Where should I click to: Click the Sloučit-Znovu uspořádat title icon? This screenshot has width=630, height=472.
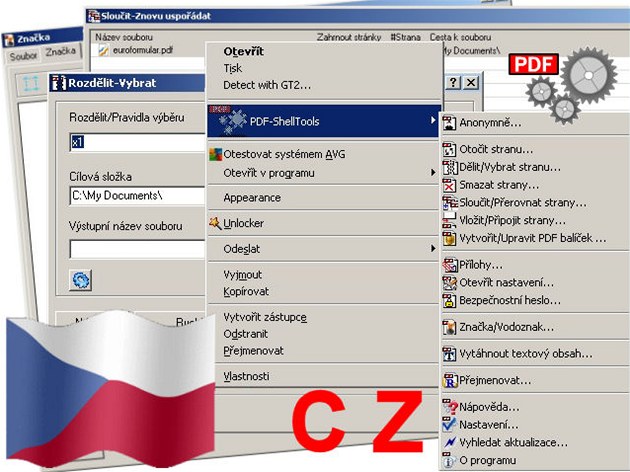pyautogui.click(x=94, y=16)
